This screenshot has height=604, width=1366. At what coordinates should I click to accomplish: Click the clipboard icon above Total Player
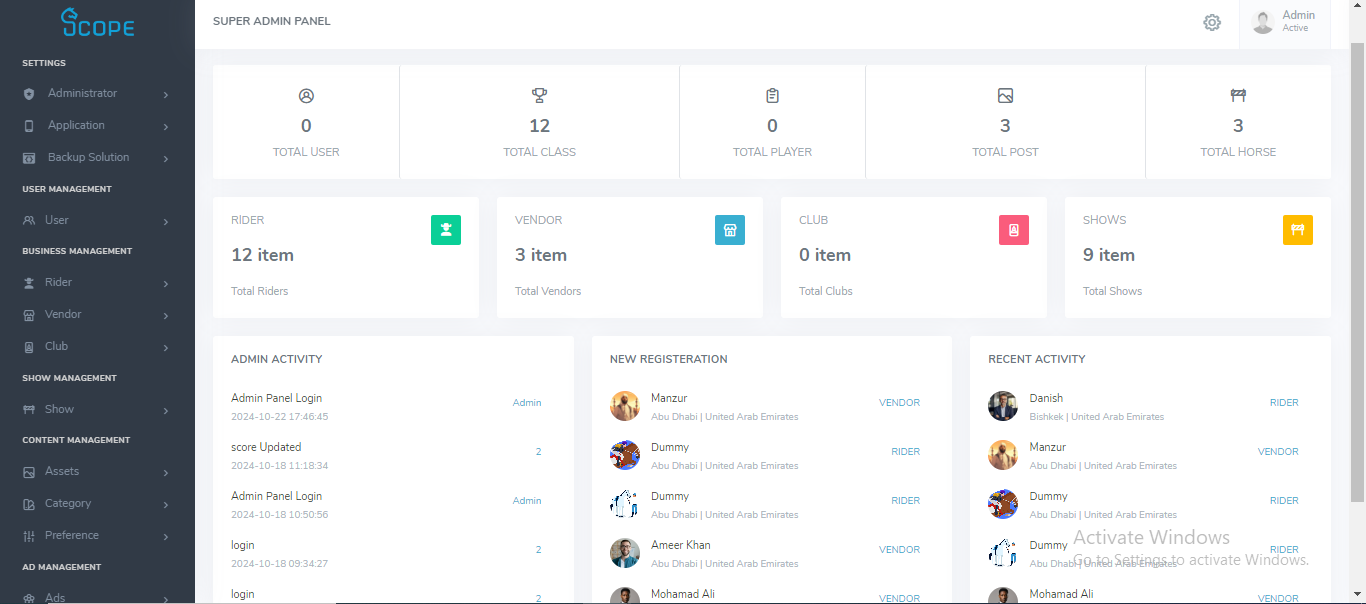(x=772, y=96)
